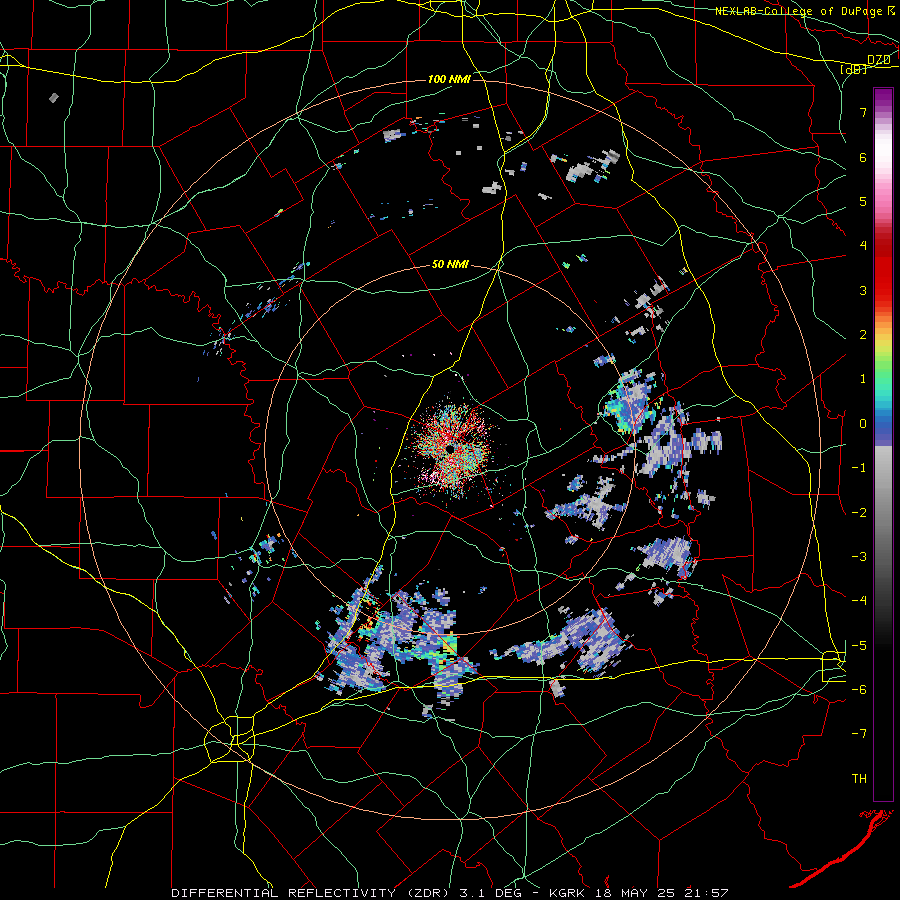Click the DZD product label
The image size is (900, 900).
point(879,60)
